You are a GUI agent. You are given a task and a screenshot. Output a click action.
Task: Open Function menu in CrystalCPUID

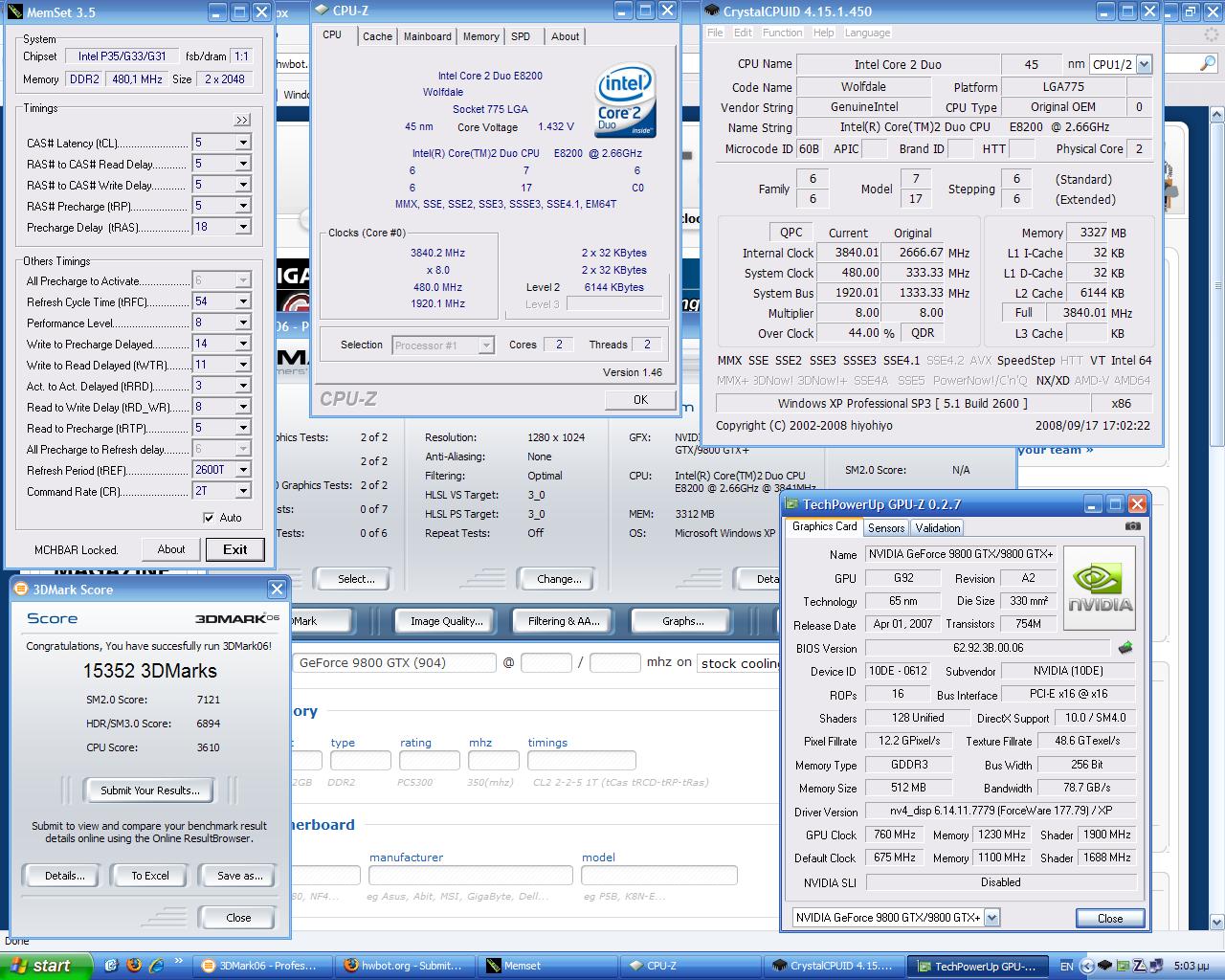[x=782, y=33]
